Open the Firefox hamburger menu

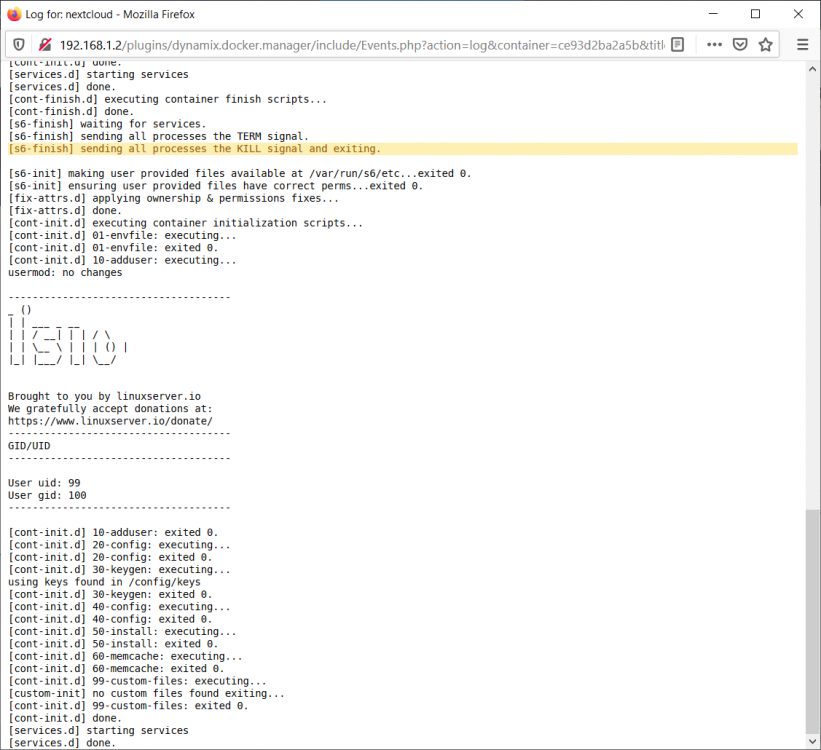[x=802, y=45]
